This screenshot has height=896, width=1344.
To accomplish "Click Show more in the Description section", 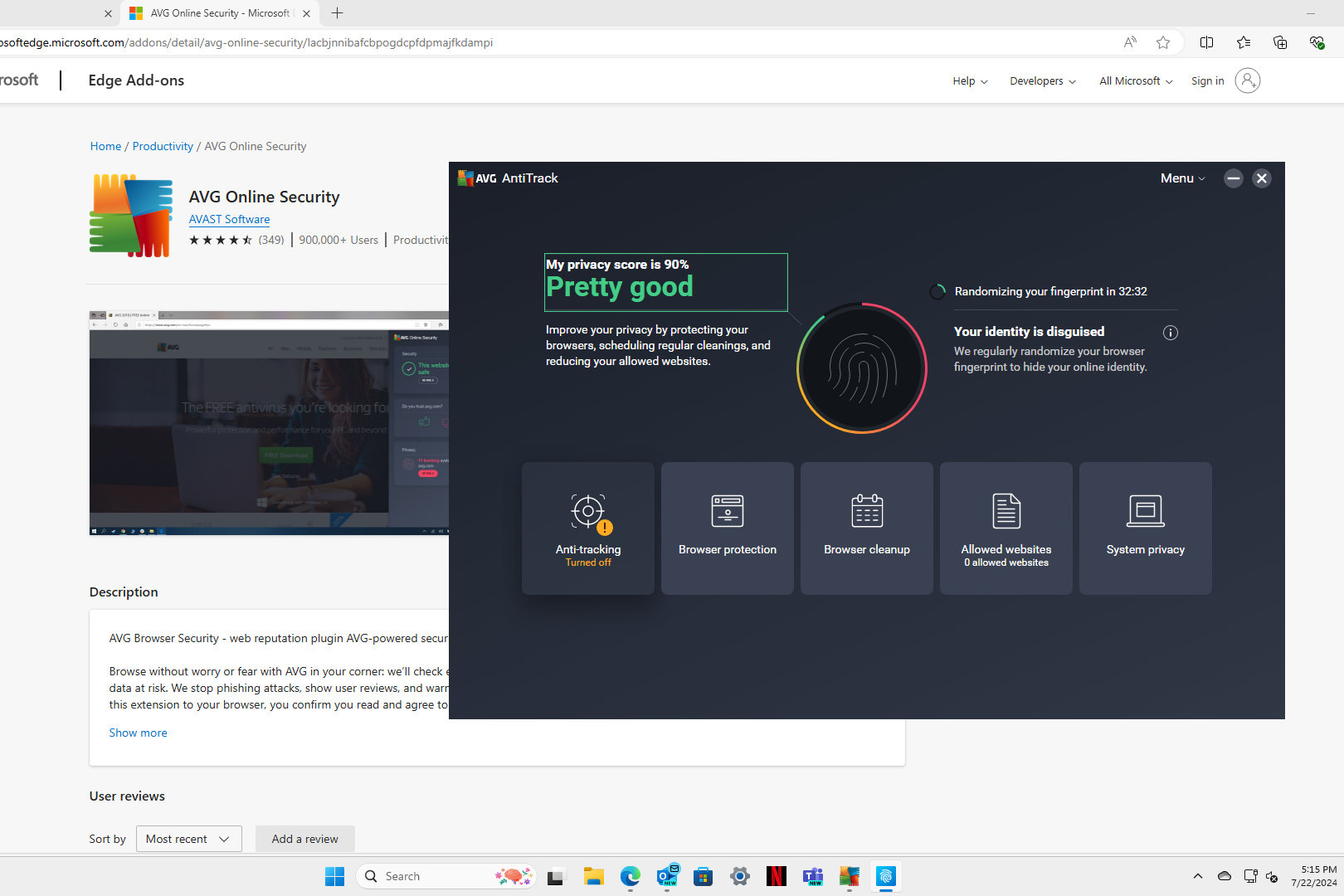I will (x=138, y=733).
